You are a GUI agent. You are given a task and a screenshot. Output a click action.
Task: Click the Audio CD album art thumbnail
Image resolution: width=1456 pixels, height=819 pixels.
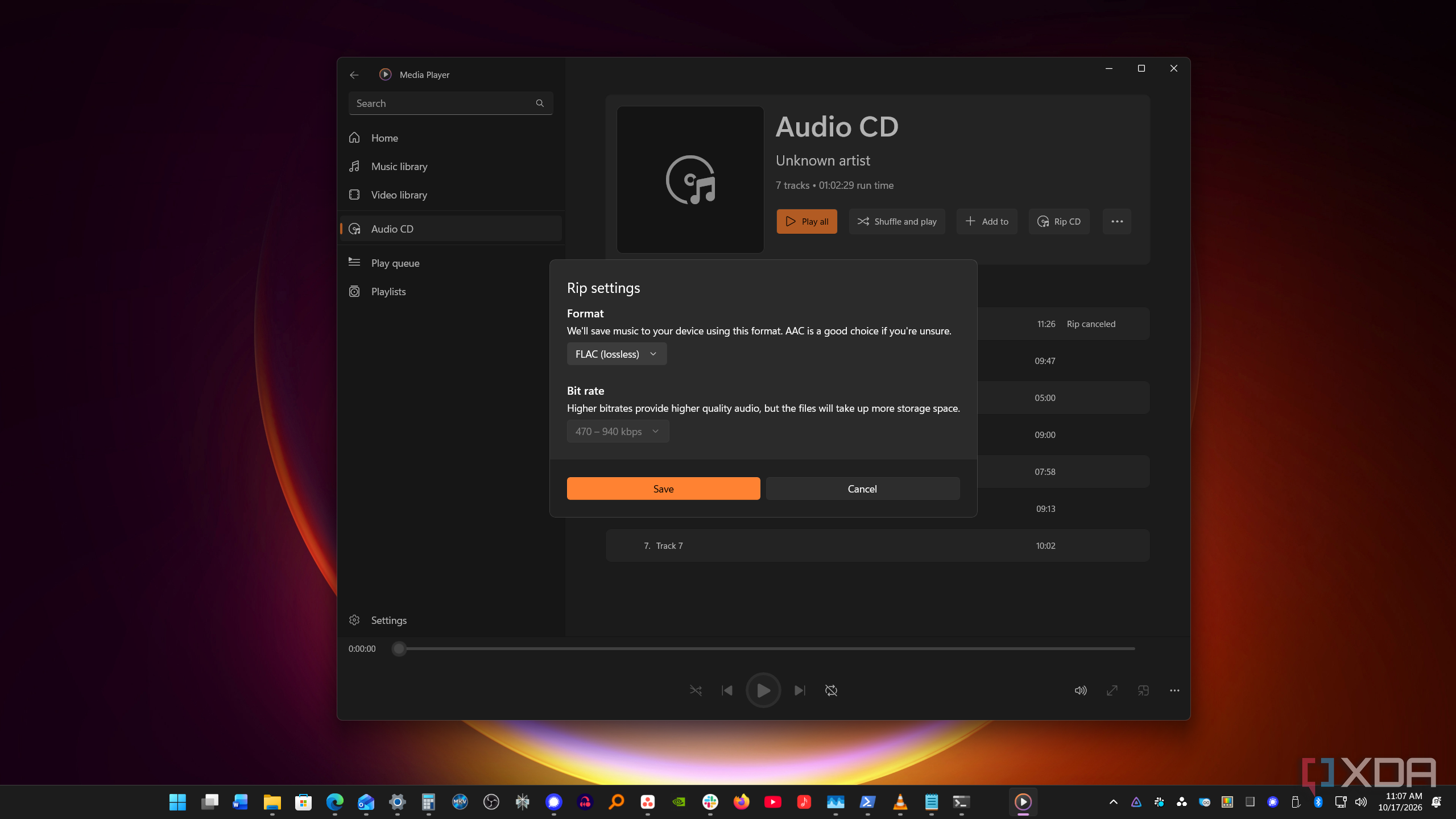coord(690,180)
